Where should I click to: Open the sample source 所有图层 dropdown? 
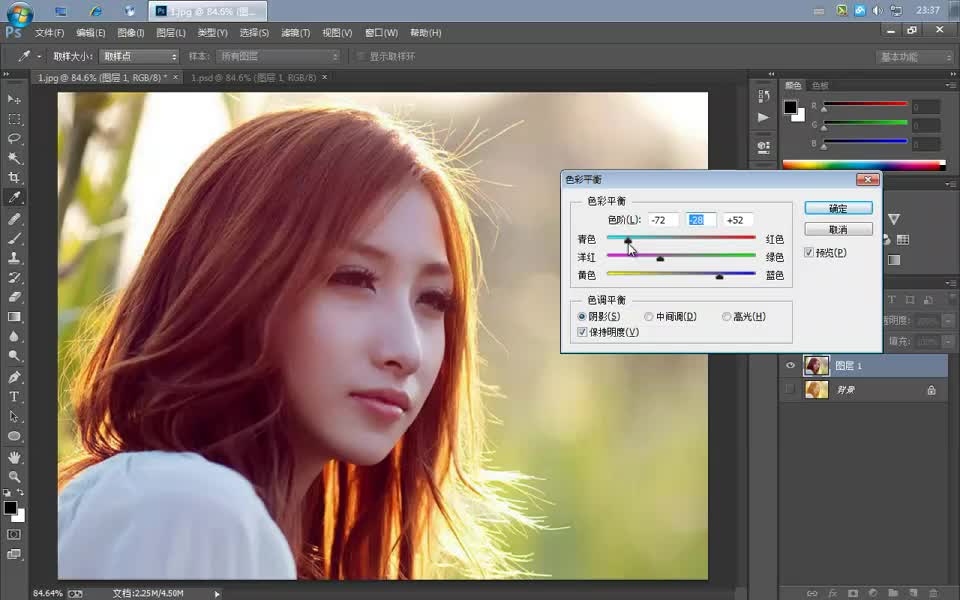(277, 56)
